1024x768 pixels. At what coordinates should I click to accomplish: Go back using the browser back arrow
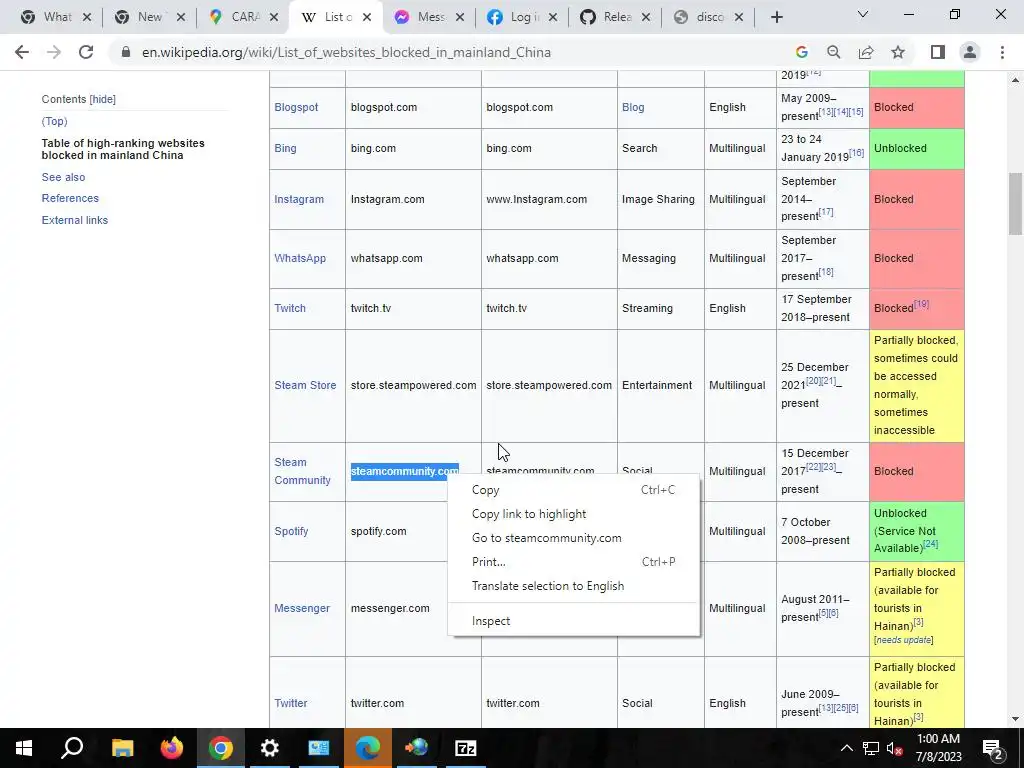pyautogui.click(x=22, y=52)
